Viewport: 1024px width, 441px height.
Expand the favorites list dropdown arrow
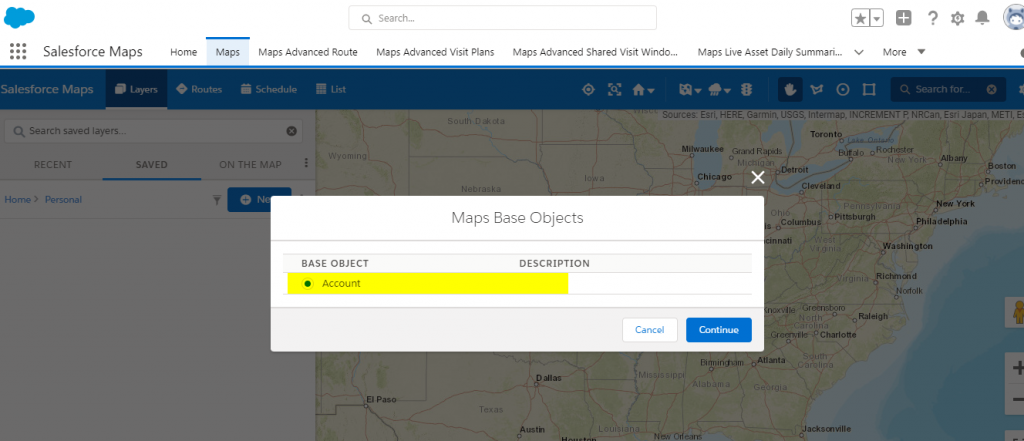click(x=877, y=18)
